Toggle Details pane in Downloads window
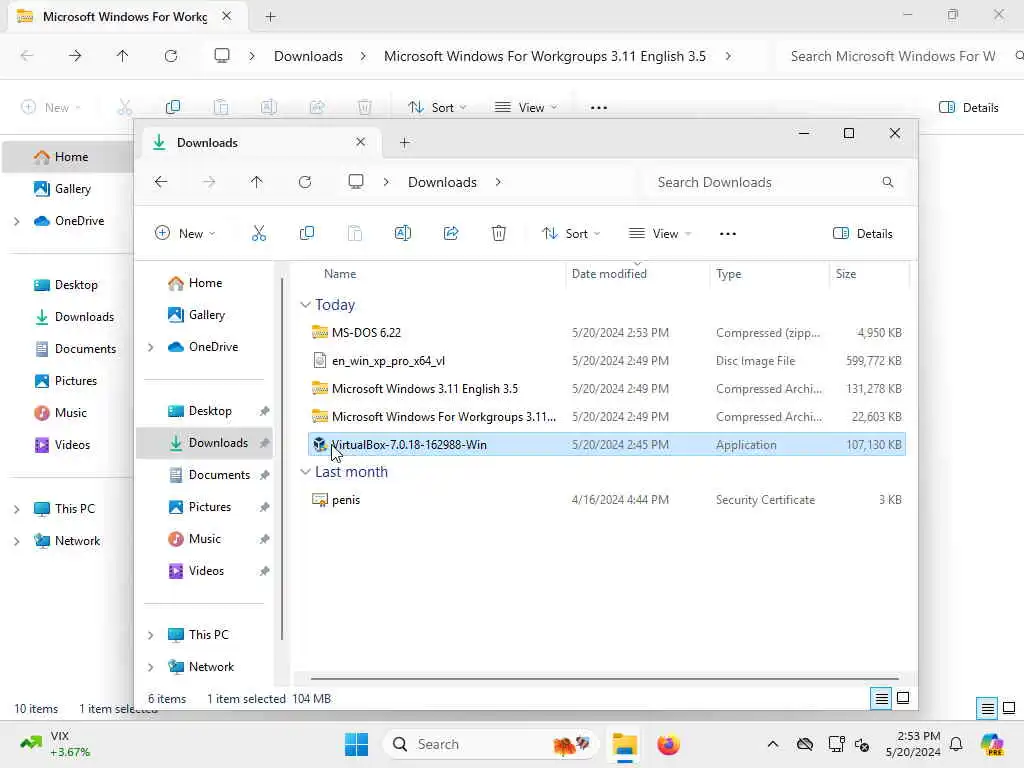The width and height of the screenshot is (1024, 768). (x=862, y=234)
